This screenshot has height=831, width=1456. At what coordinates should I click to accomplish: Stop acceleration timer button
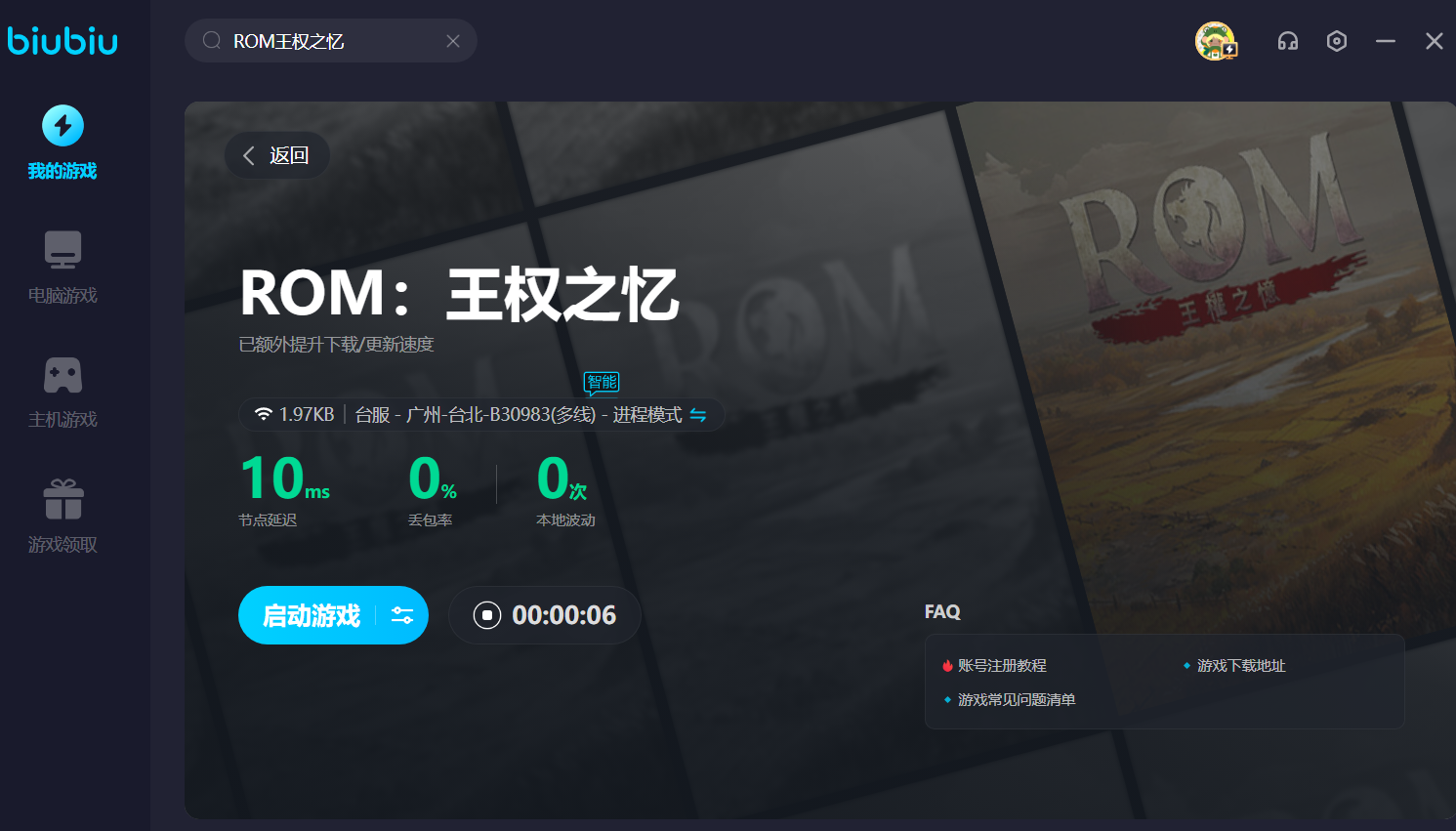click(x=487, y=615)
